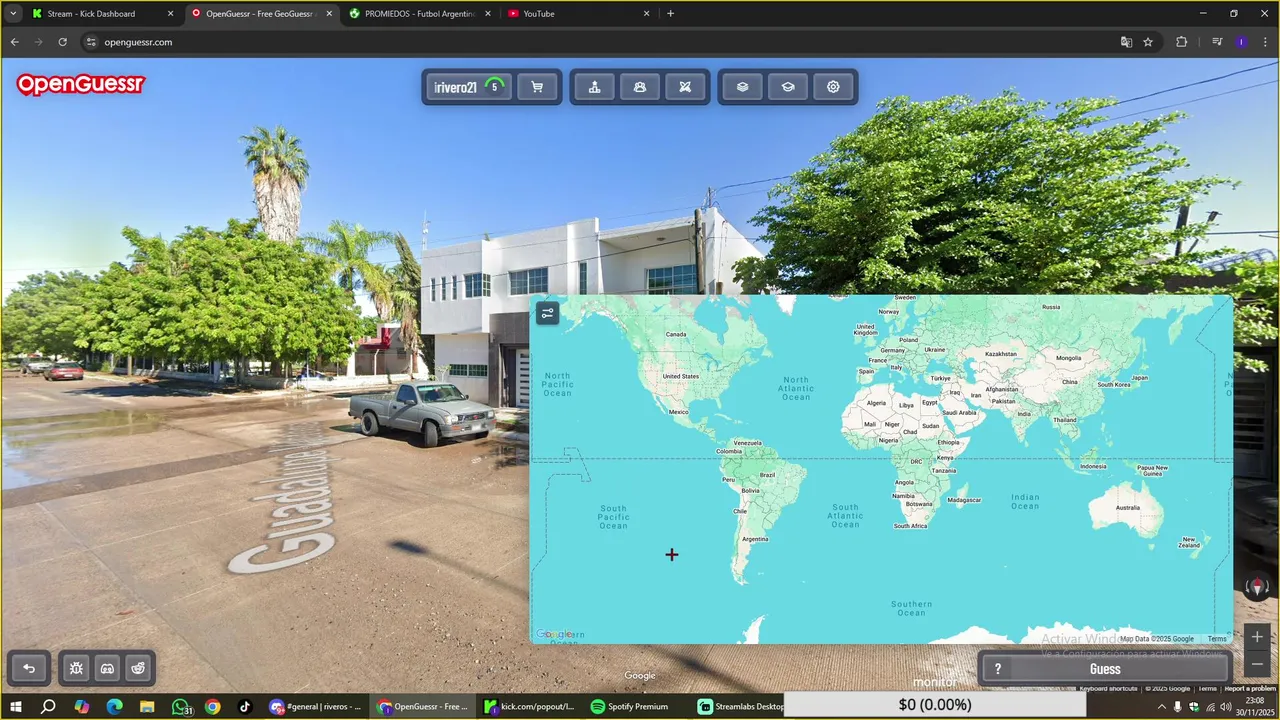Open the irivero21 profile button
Screen dimensions: 1280x720
pos(469,87)
